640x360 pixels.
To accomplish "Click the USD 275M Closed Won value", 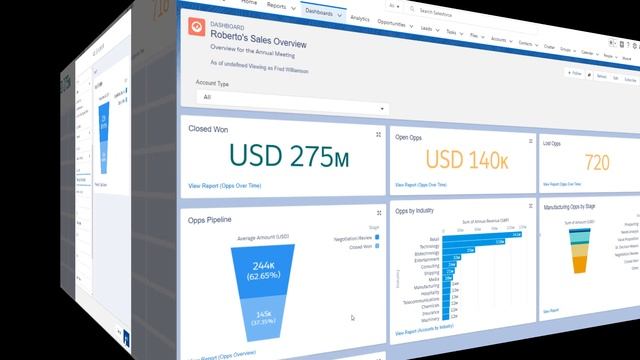I will coord(289,156).
